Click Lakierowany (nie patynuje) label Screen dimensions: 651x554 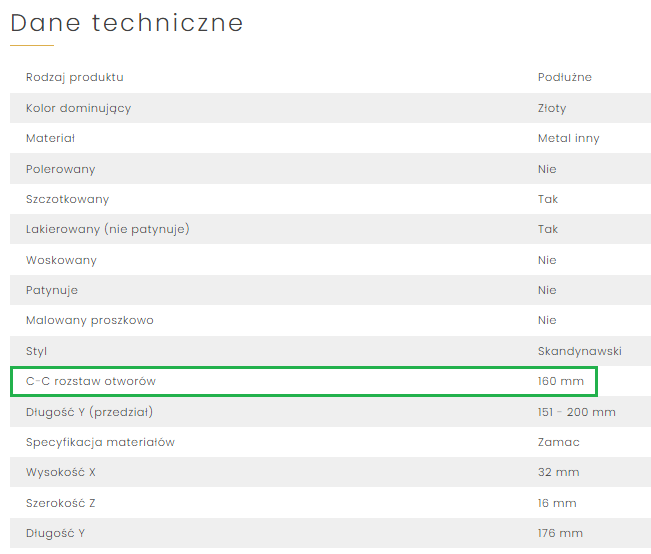point(108,229)
